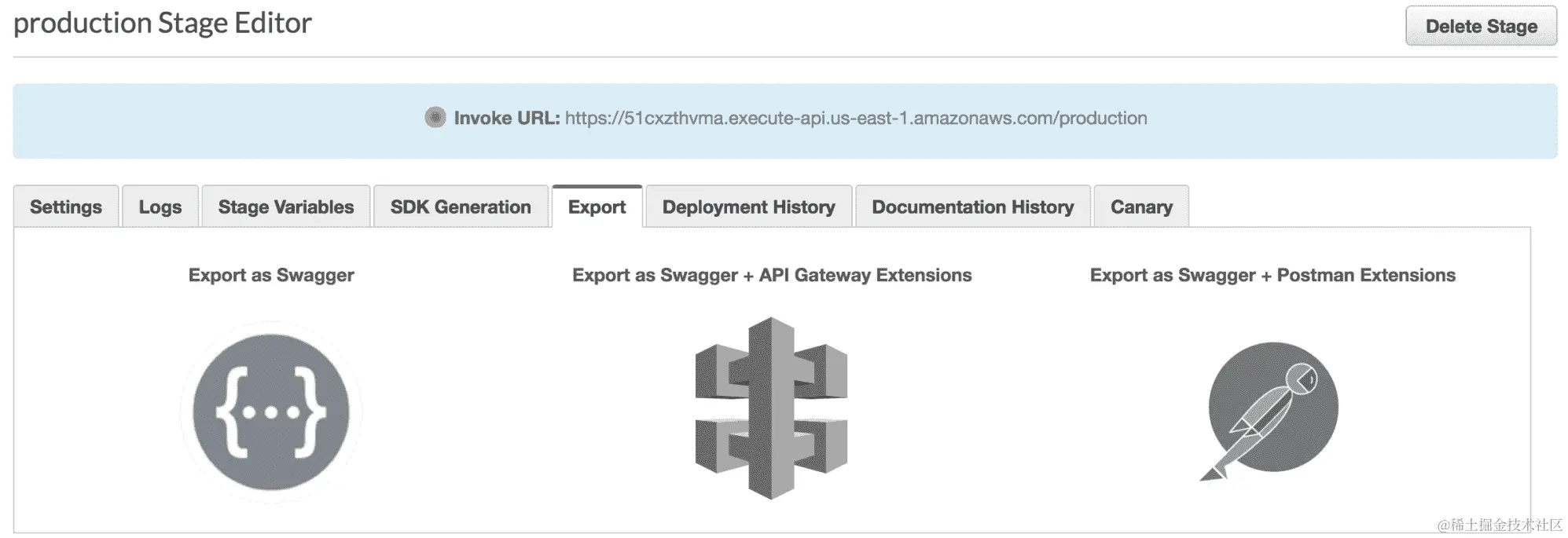Click Export as Swagger + API Gateway Extensions
The width and height of the screenshot is (1568, 538).
pyautogui.click(x=772, y=275)
